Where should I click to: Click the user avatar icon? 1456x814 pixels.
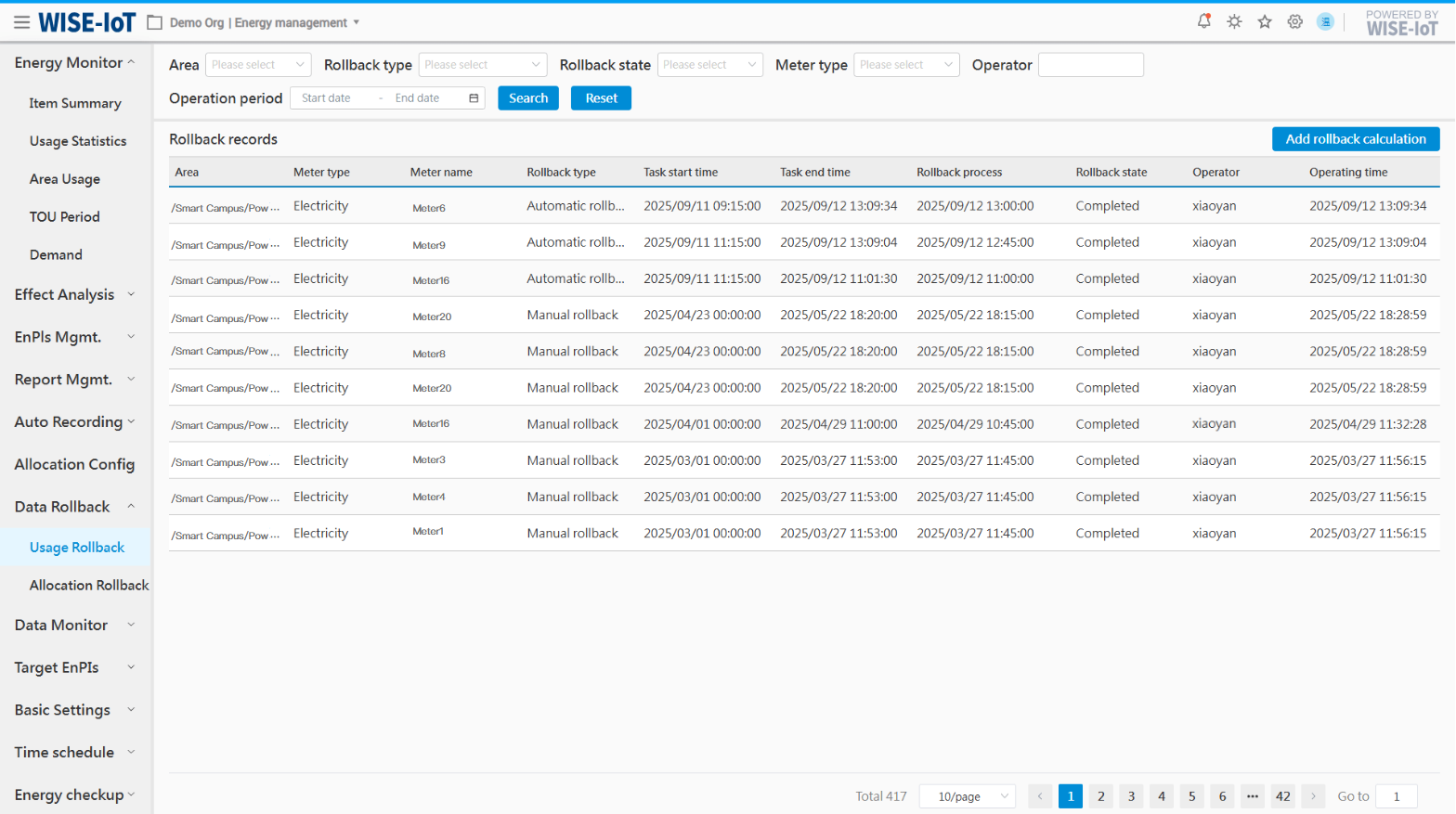pyautogui.click(x=1325, y=21)
